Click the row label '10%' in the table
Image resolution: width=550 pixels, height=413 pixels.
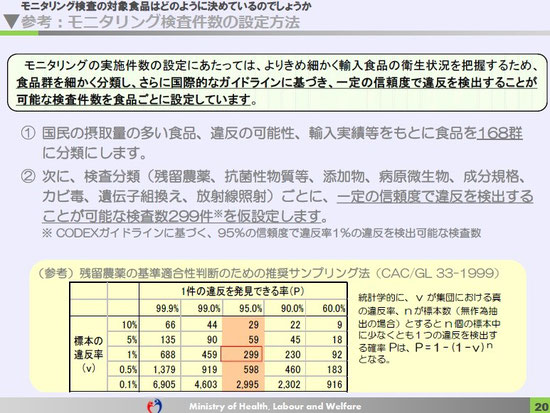tap(129, 325)
